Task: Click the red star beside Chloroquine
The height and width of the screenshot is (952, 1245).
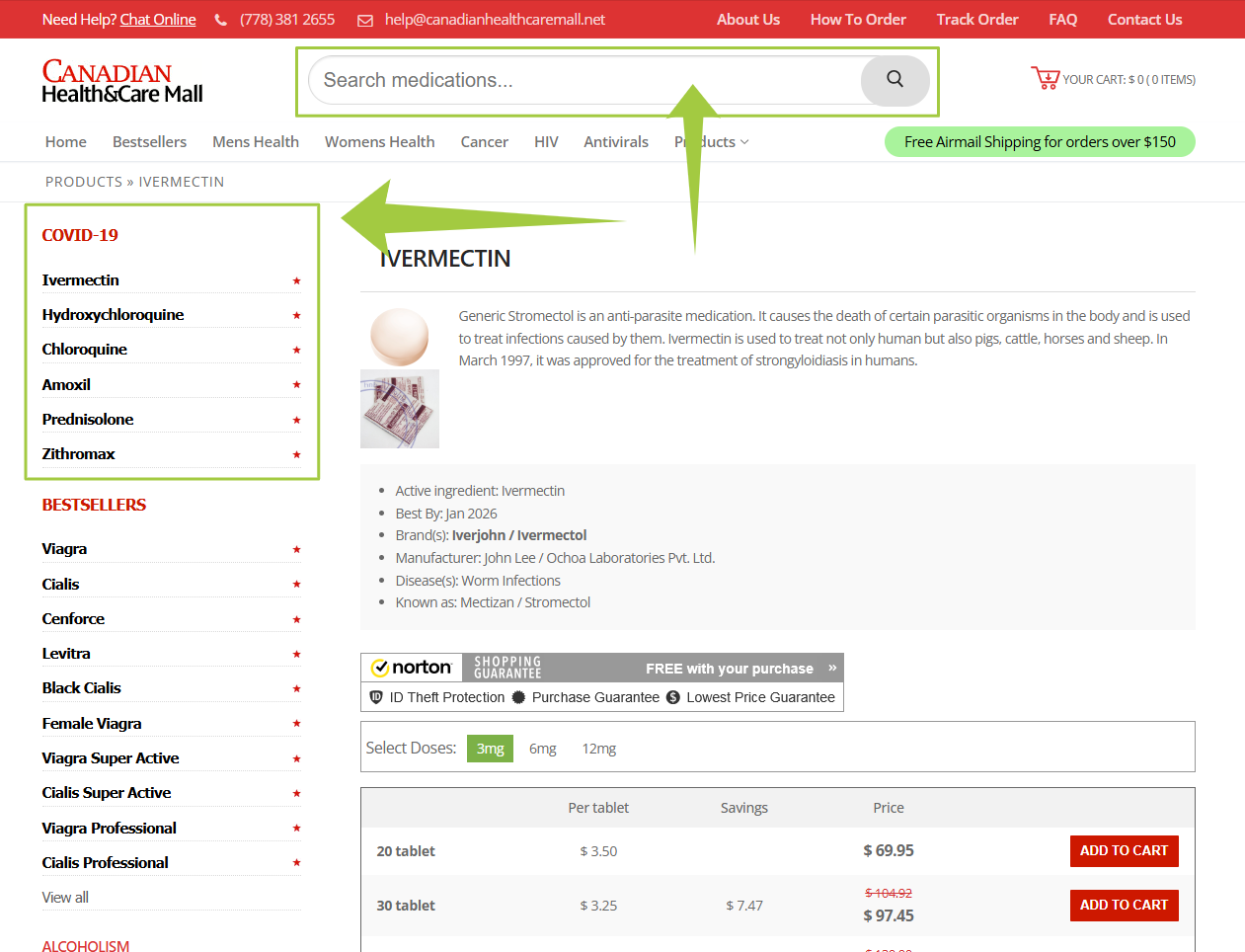Action: pyautogui.click(x=296, y=351)
